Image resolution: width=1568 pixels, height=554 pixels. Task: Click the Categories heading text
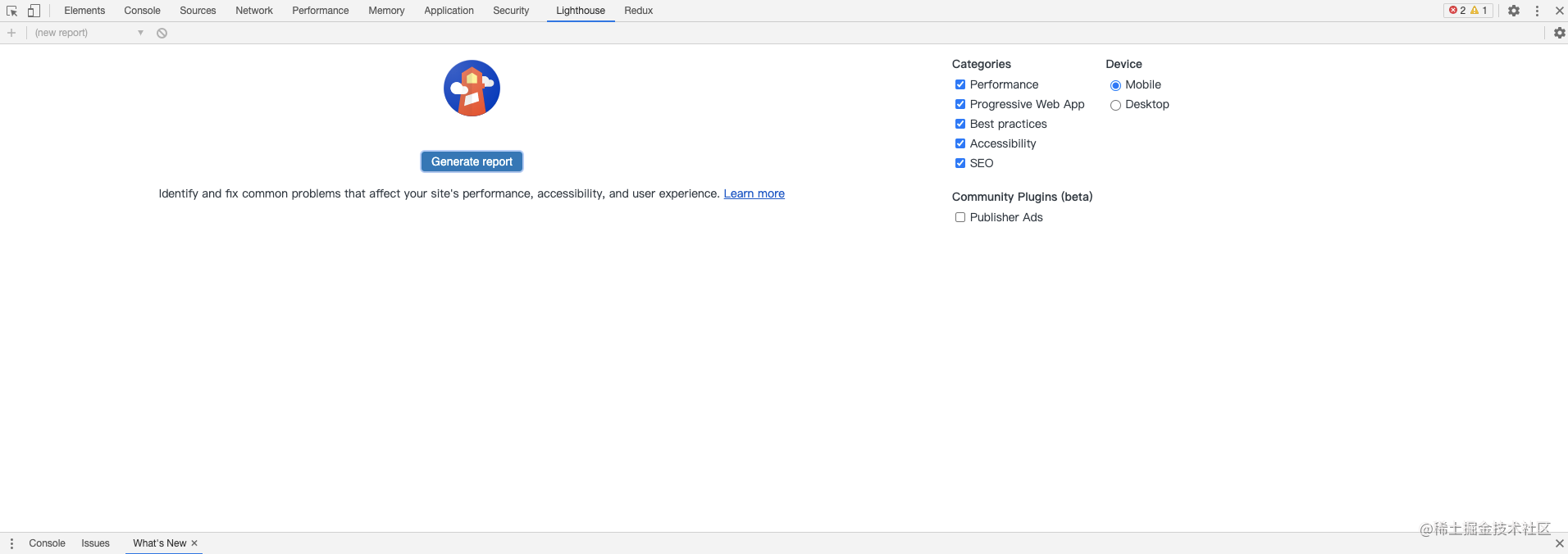[x=981, y=64]
